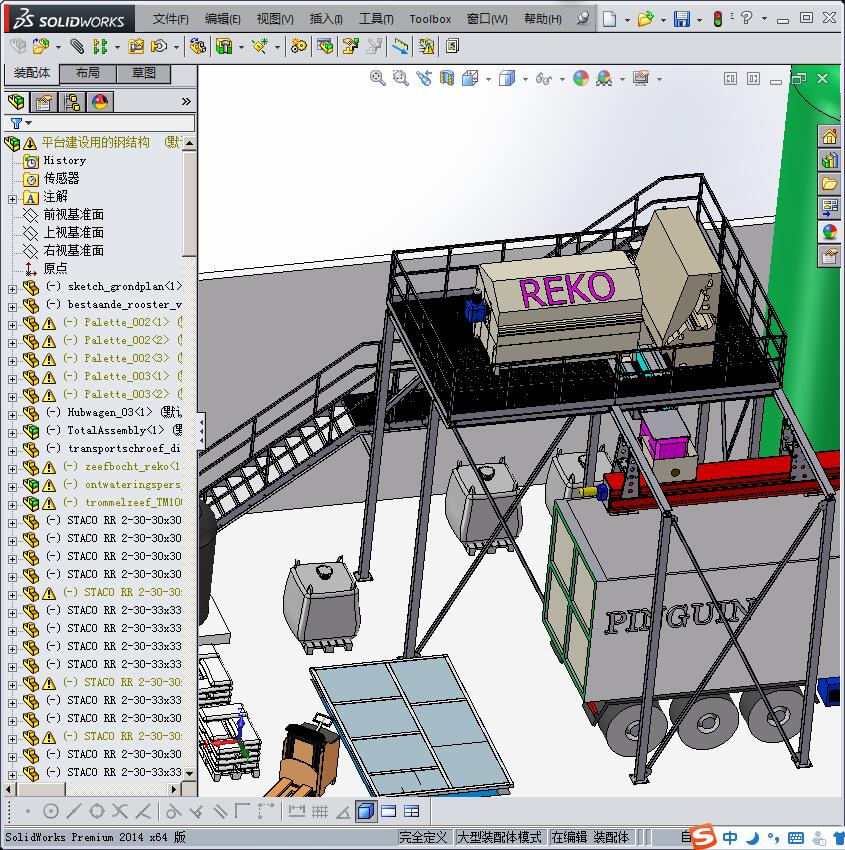Click the feature tree scroll-down arrow
The height and width of the screenshot is (850, 845).
point(189,773)
